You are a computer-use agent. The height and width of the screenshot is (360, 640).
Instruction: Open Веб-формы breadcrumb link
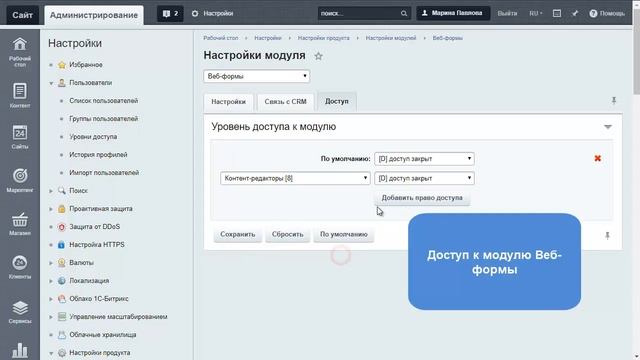pos(447,38)
